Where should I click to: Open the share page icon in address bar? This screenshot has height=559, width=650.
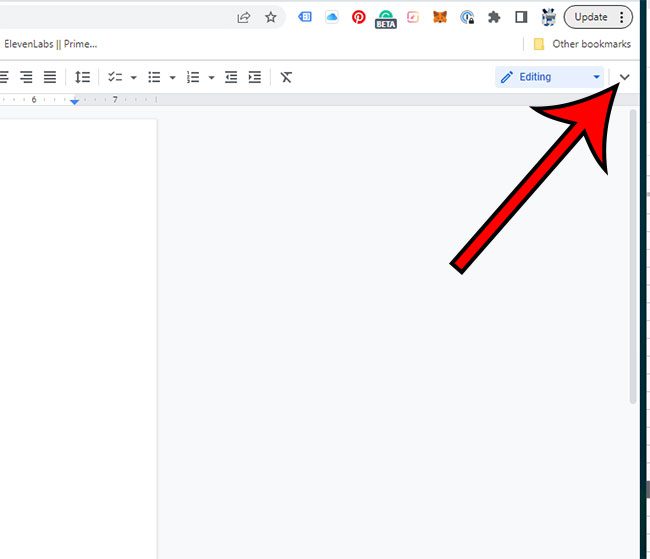pyautogui.click(x=244, y=17)
